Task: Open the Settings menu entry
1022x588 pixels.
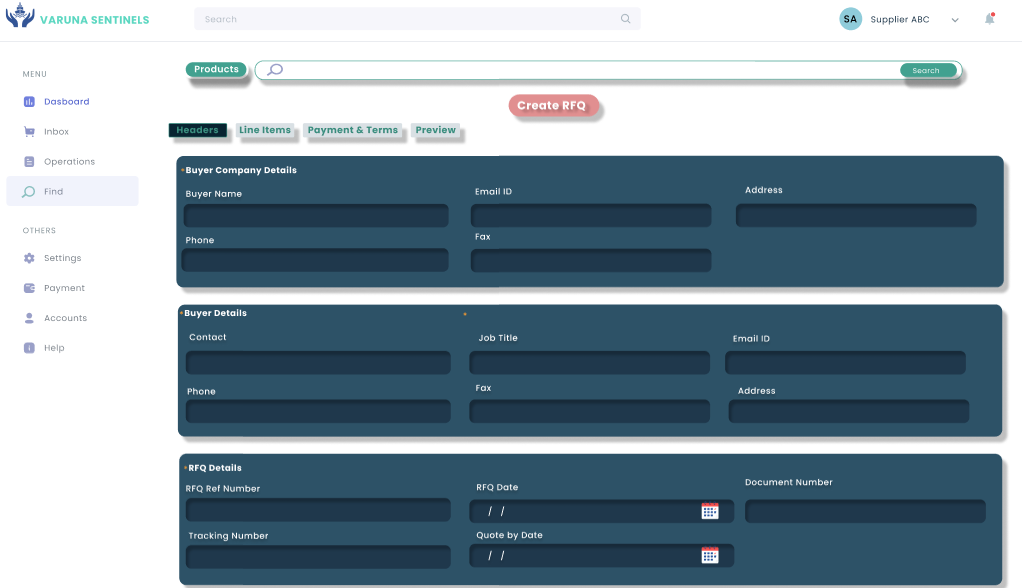Action: click(63, 258)
